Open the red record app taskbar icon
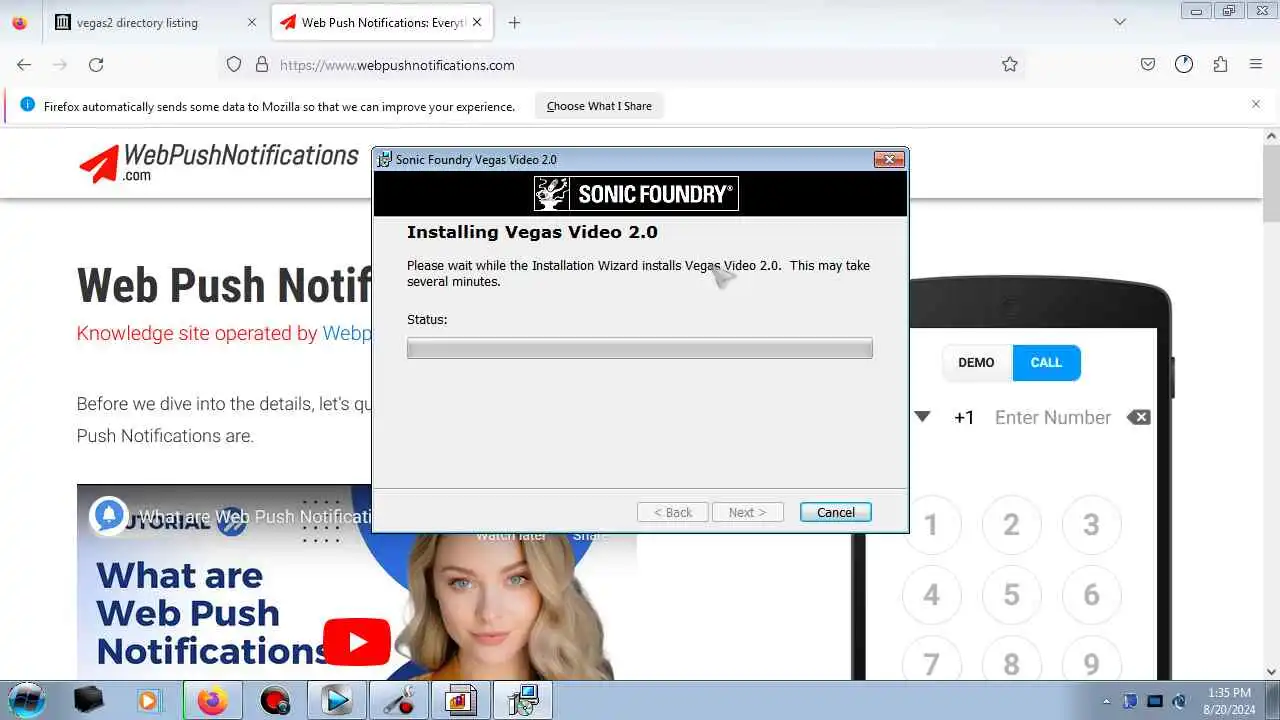The width and height of the screenshot is (1280, 720). [274, 700]
